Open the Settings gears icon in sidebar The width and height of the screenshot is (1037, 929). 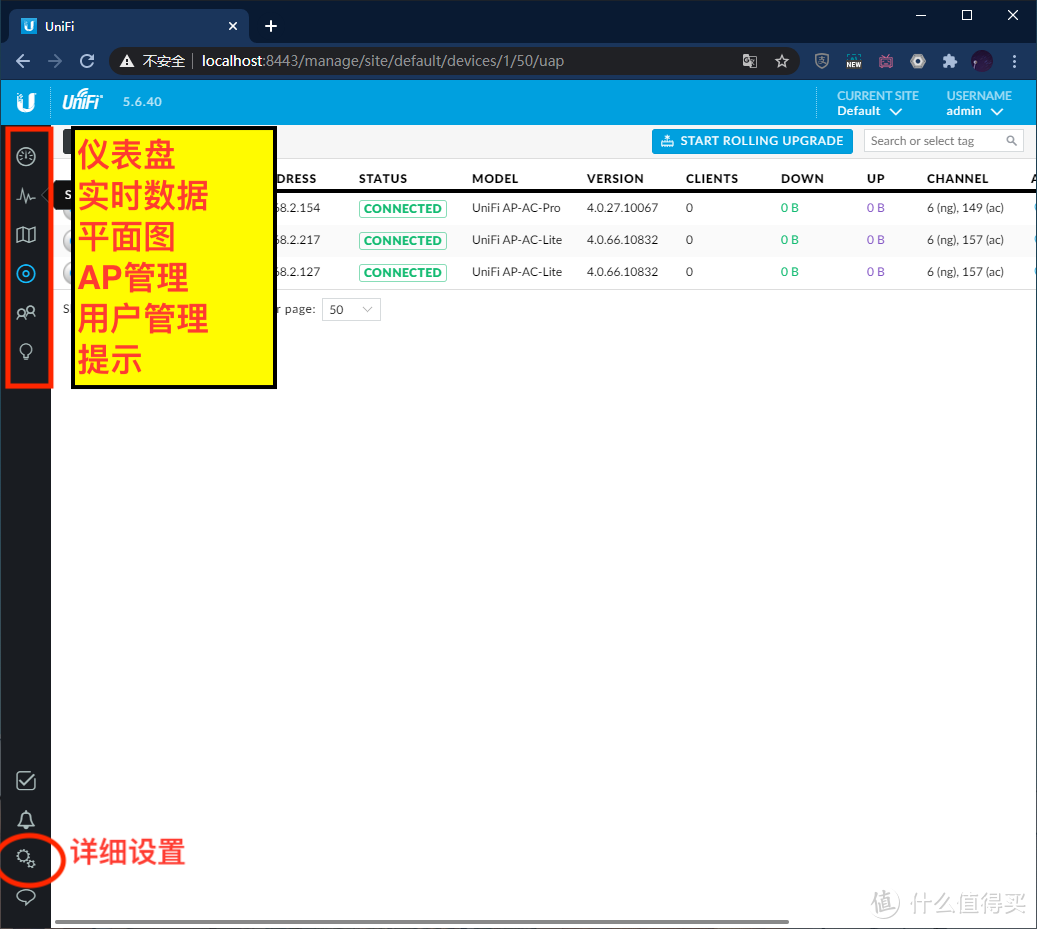pos(26,858)
